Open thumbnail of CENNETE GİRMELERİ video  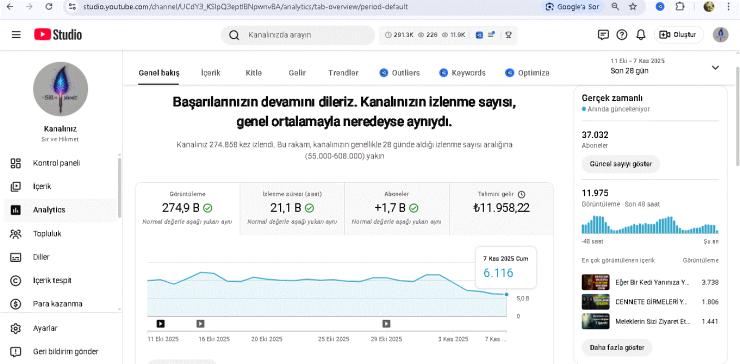(x=595, y=302)
